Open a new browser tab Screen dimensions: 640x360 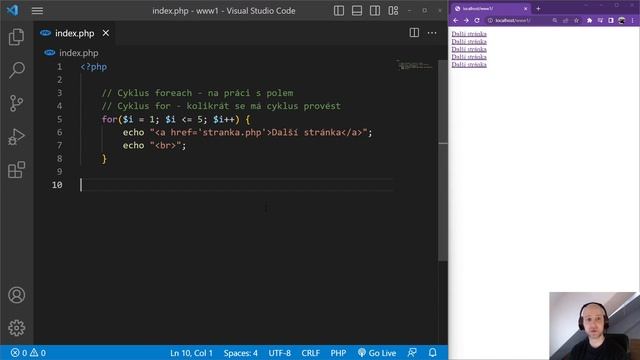[x=538, y=9]
